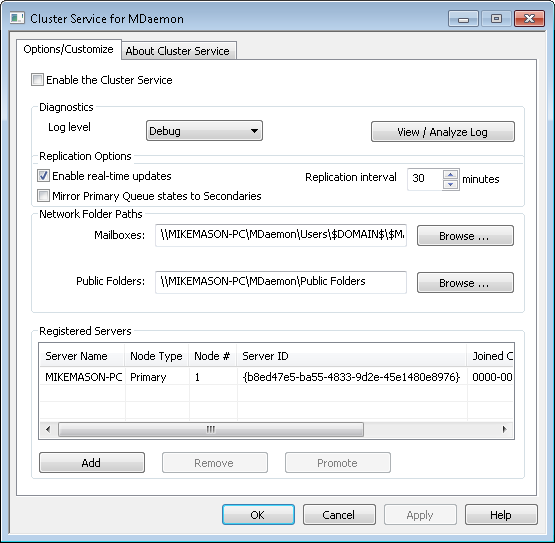Increase replication interval with up arrow

click(x=450, y=175)
